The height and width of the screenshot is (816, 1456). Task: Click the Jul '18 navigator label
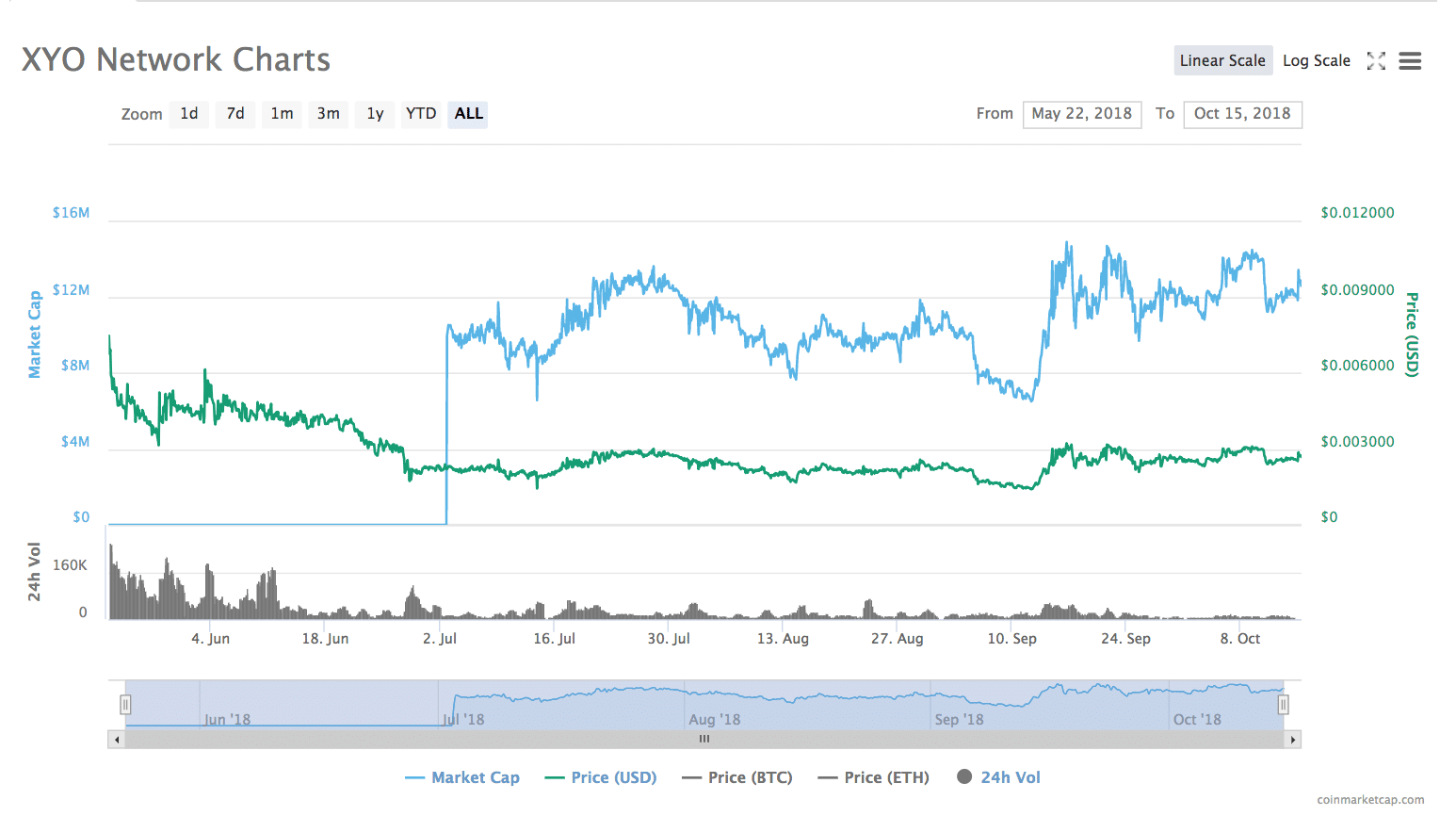463,720
